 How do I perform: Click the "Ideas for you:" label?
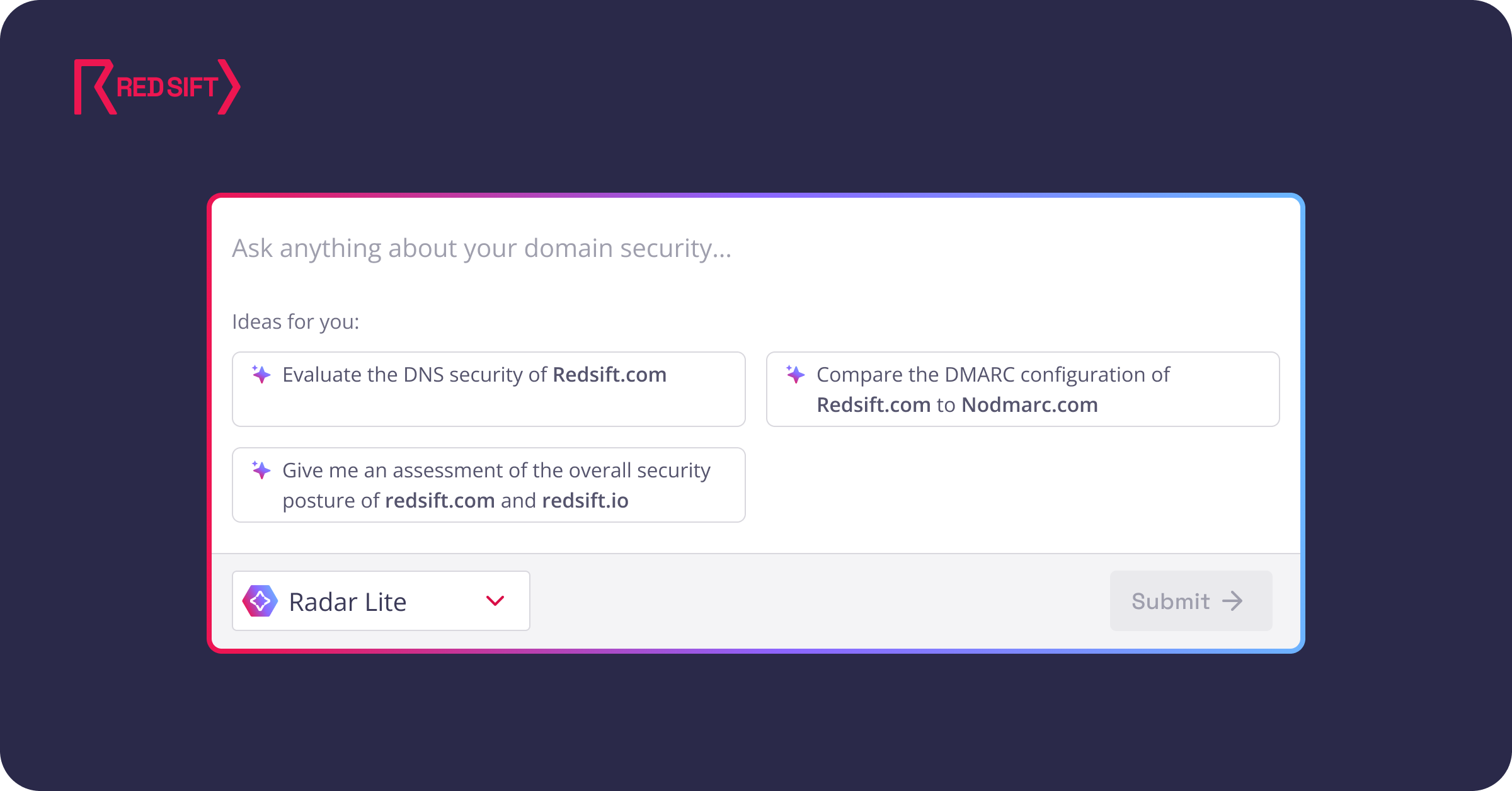coord(295,322)
